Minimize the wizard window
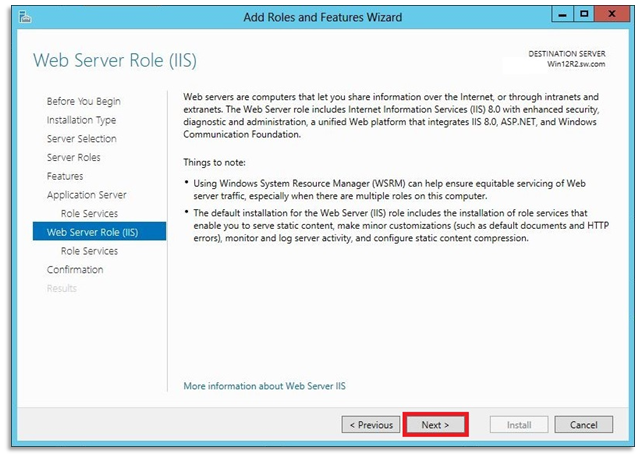This screenshot has width=640, height=458. tap(562, 14)
